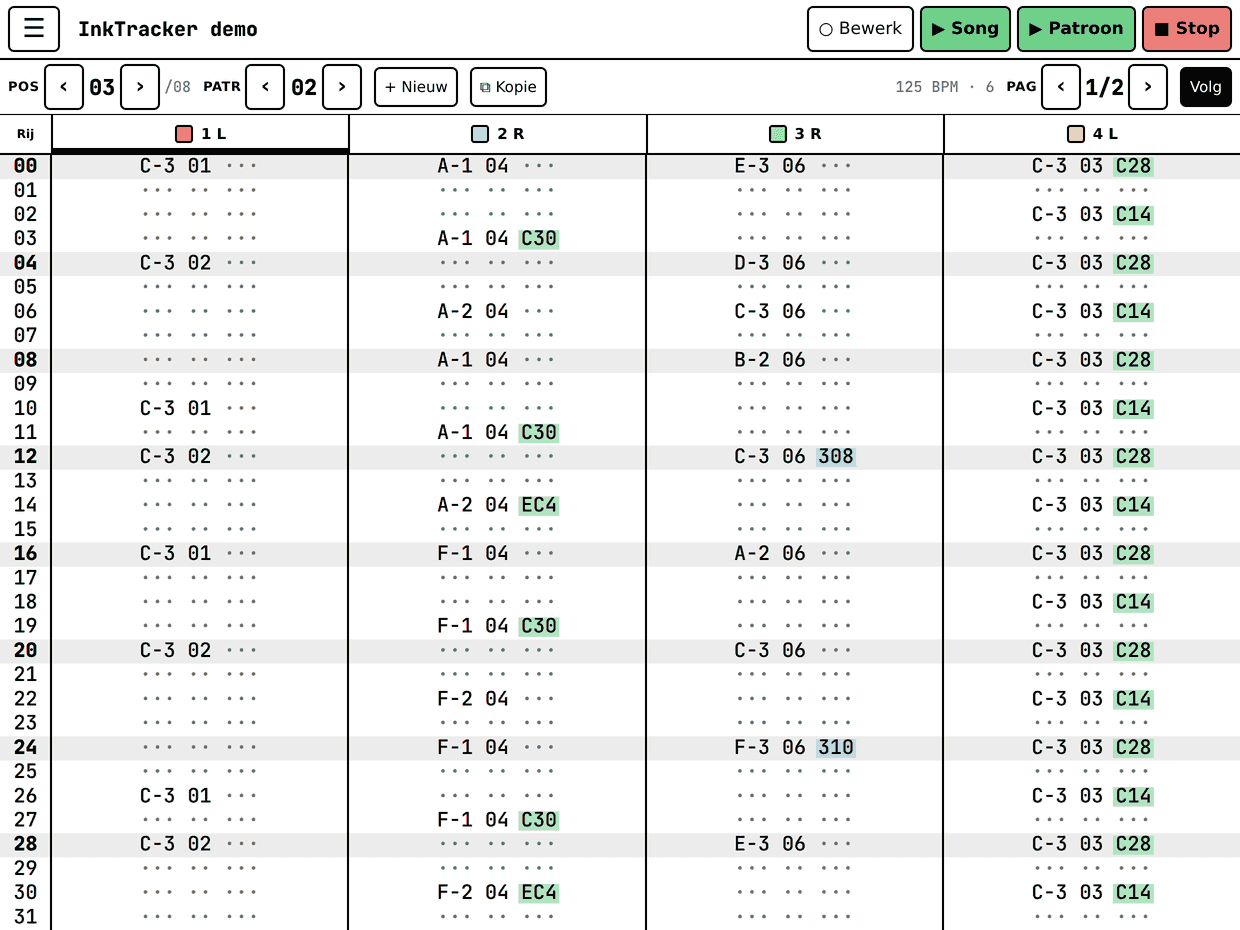Select the 1 L channel header
Screen dimensions: 1240x930
[200, 134]
